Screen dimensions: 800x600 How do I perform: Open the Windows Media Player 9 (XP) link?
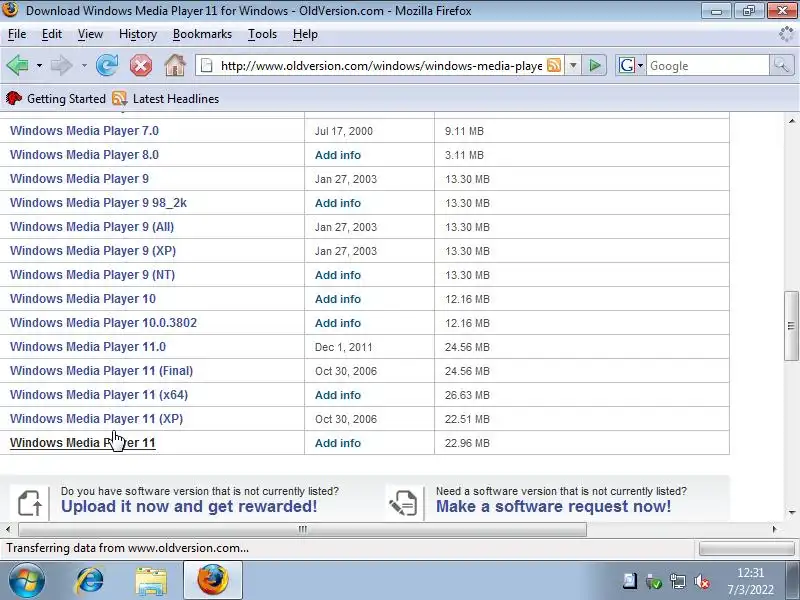[93, 251]
